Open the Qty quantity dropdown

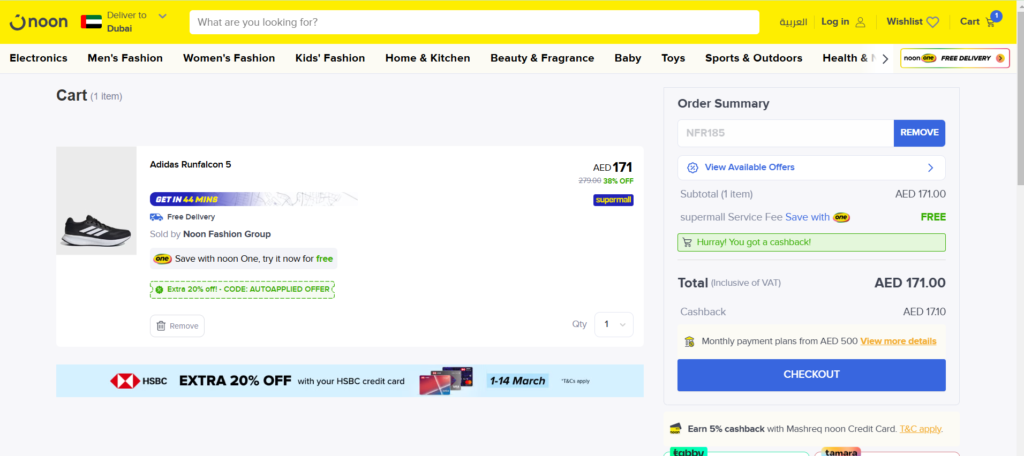613,324
